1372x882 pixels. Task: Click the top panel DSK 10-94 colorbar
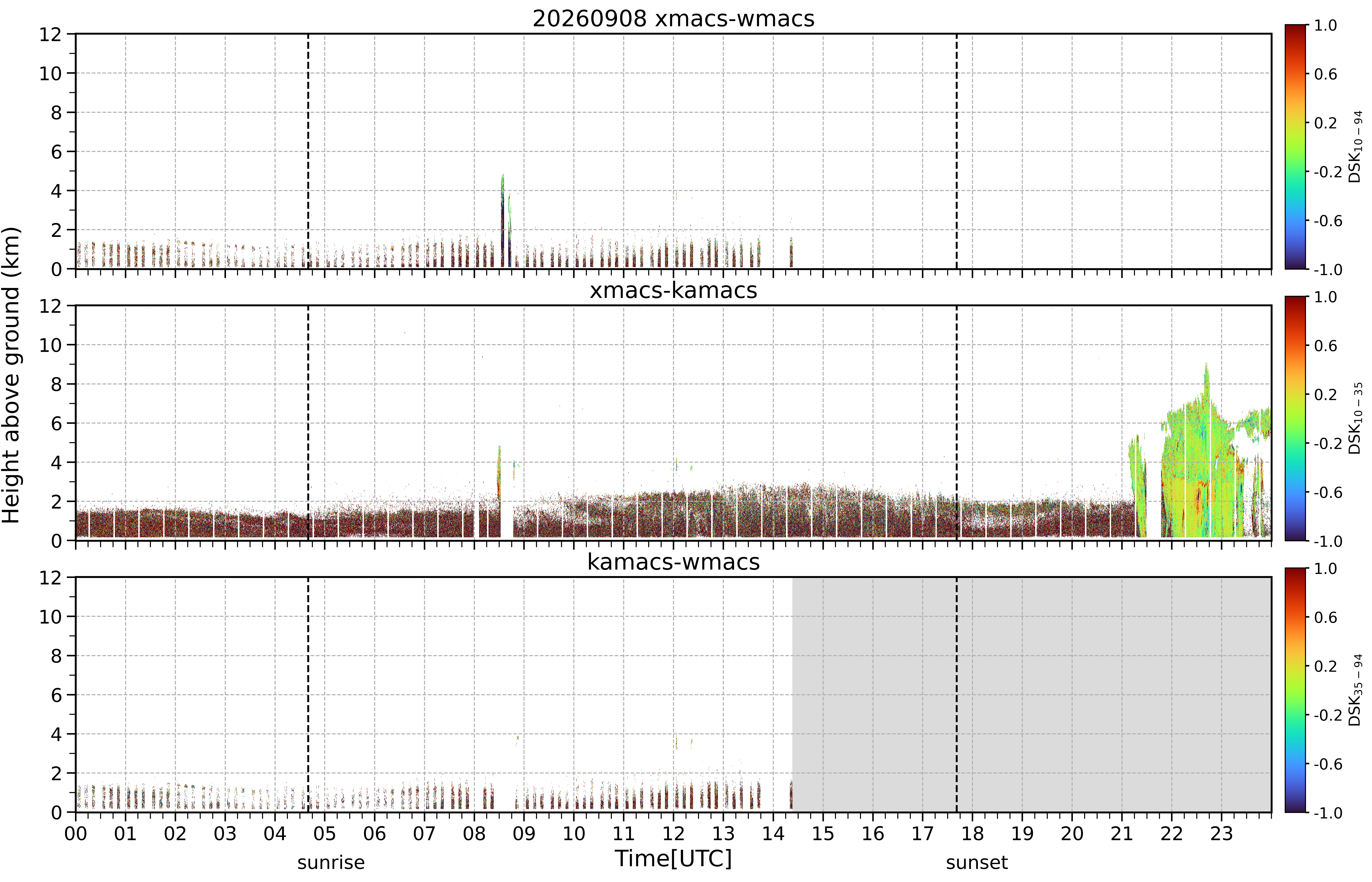click(1295, 147)
